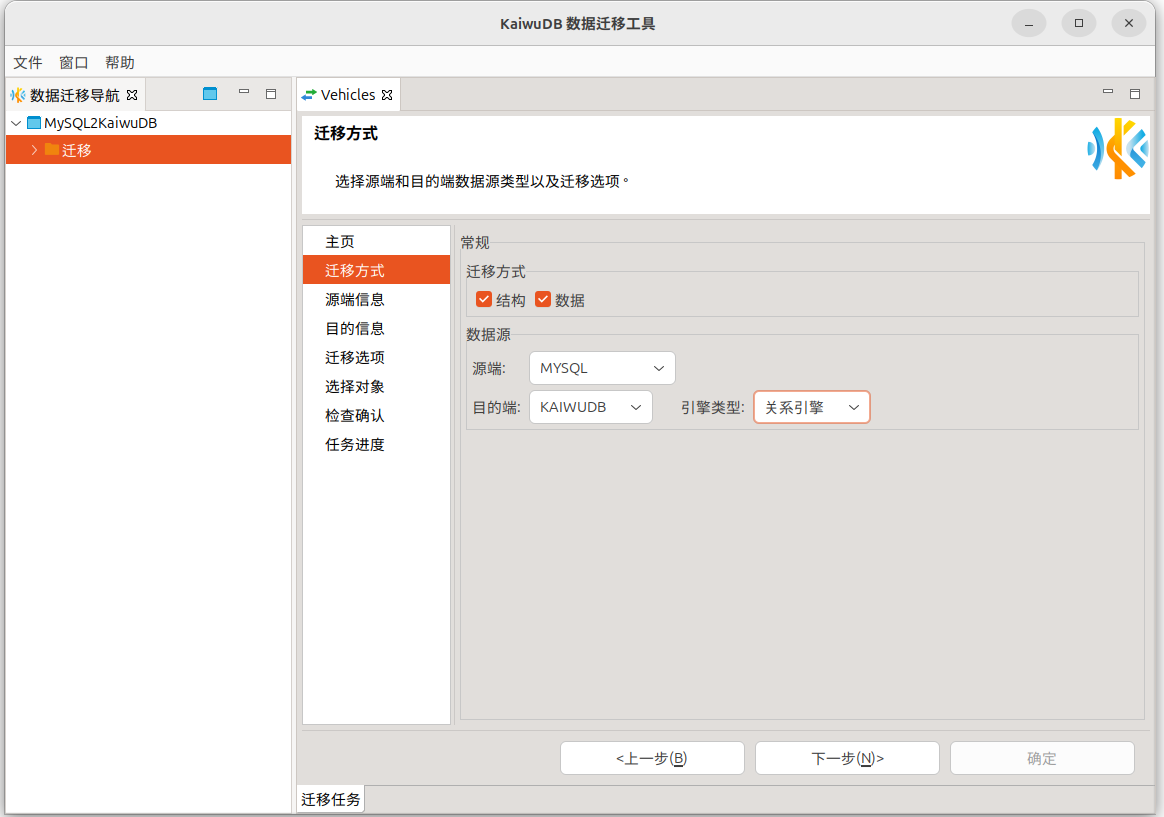This screenshot has height=817, width=1164.
Task: Open the 文件 menu
Action: 27,62
